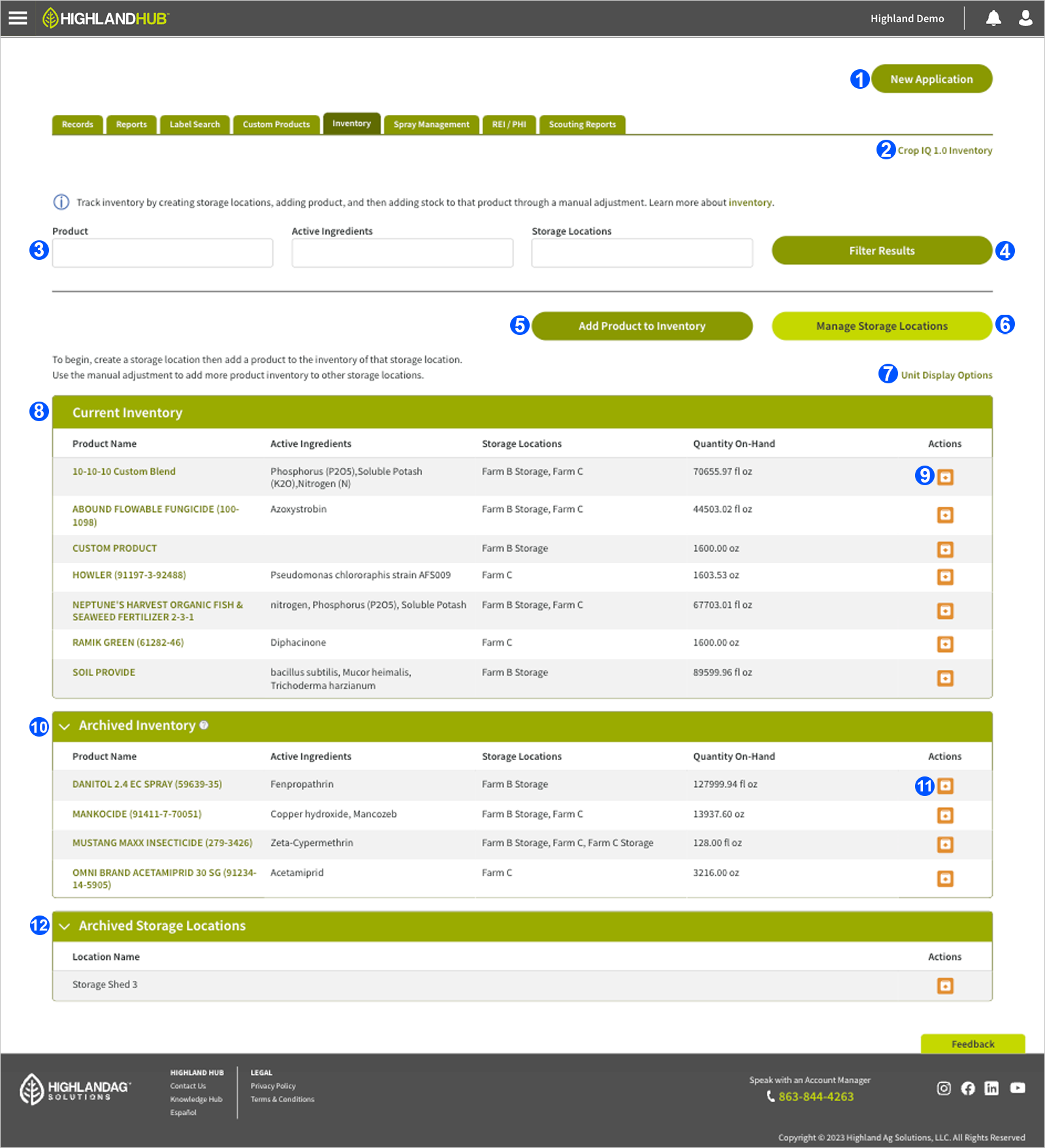Open the action icon for 10-10-10 Custom Blend
The width and height of the screenshot is (1045, 1148).
945,477
